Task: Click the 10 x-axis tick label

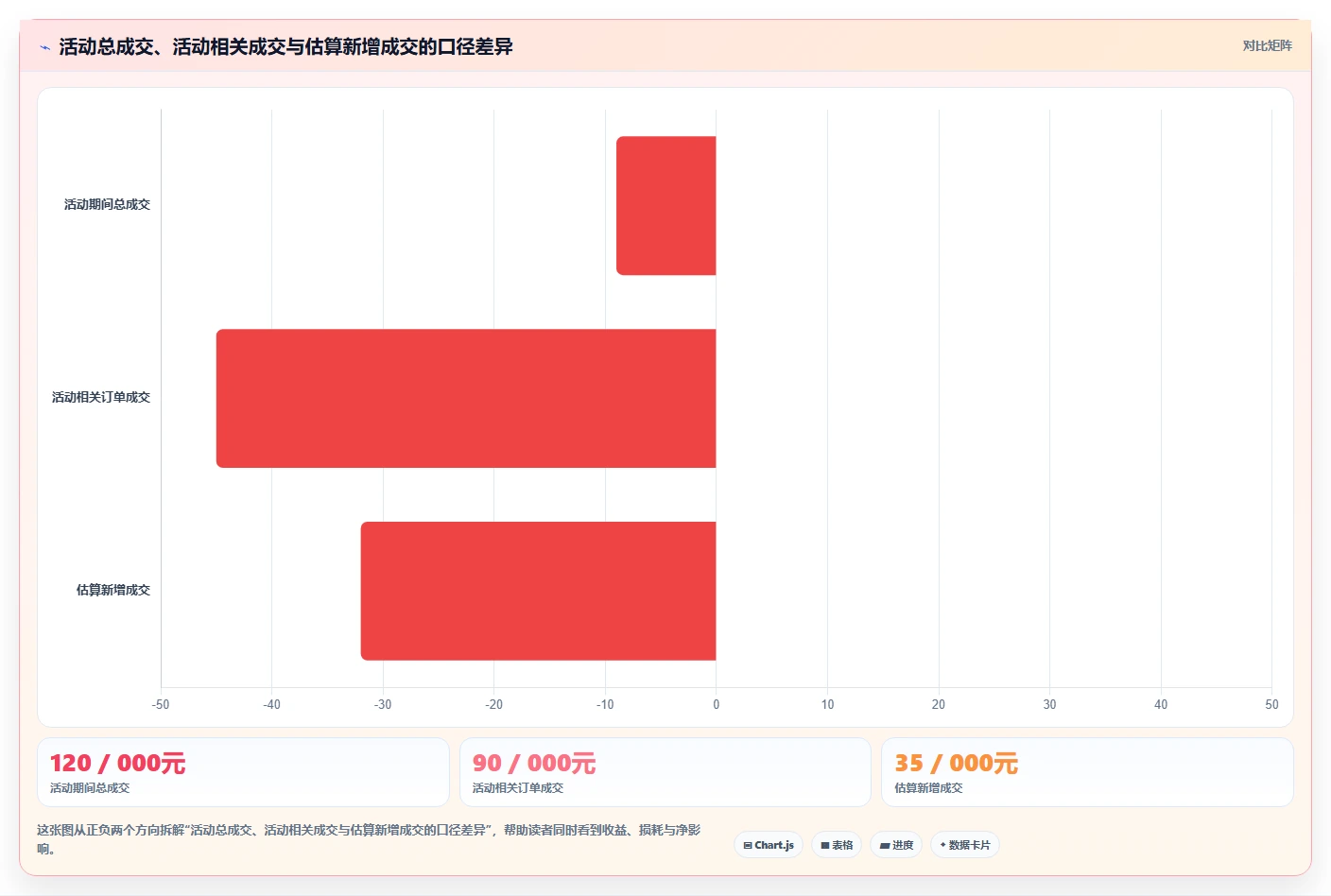Action: [x=827, y=704]
